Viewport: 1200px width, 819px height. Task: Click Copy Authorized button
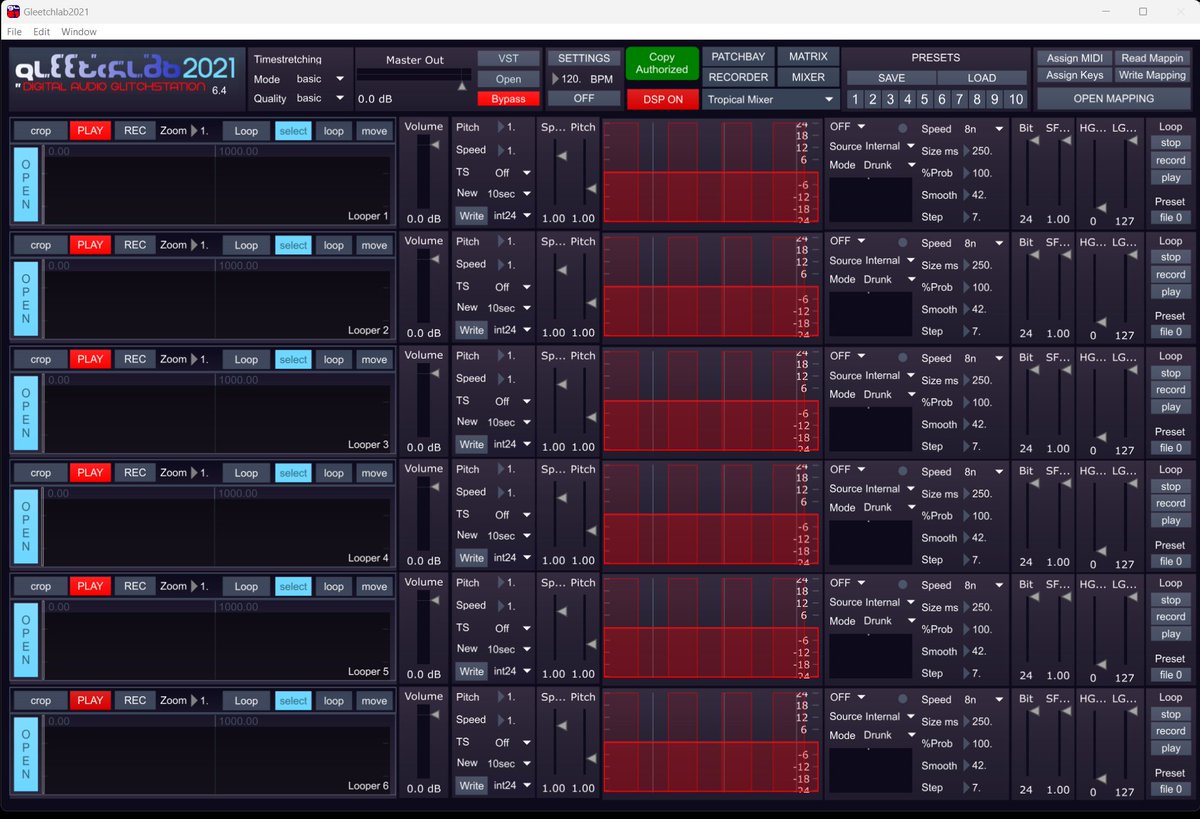662,63
